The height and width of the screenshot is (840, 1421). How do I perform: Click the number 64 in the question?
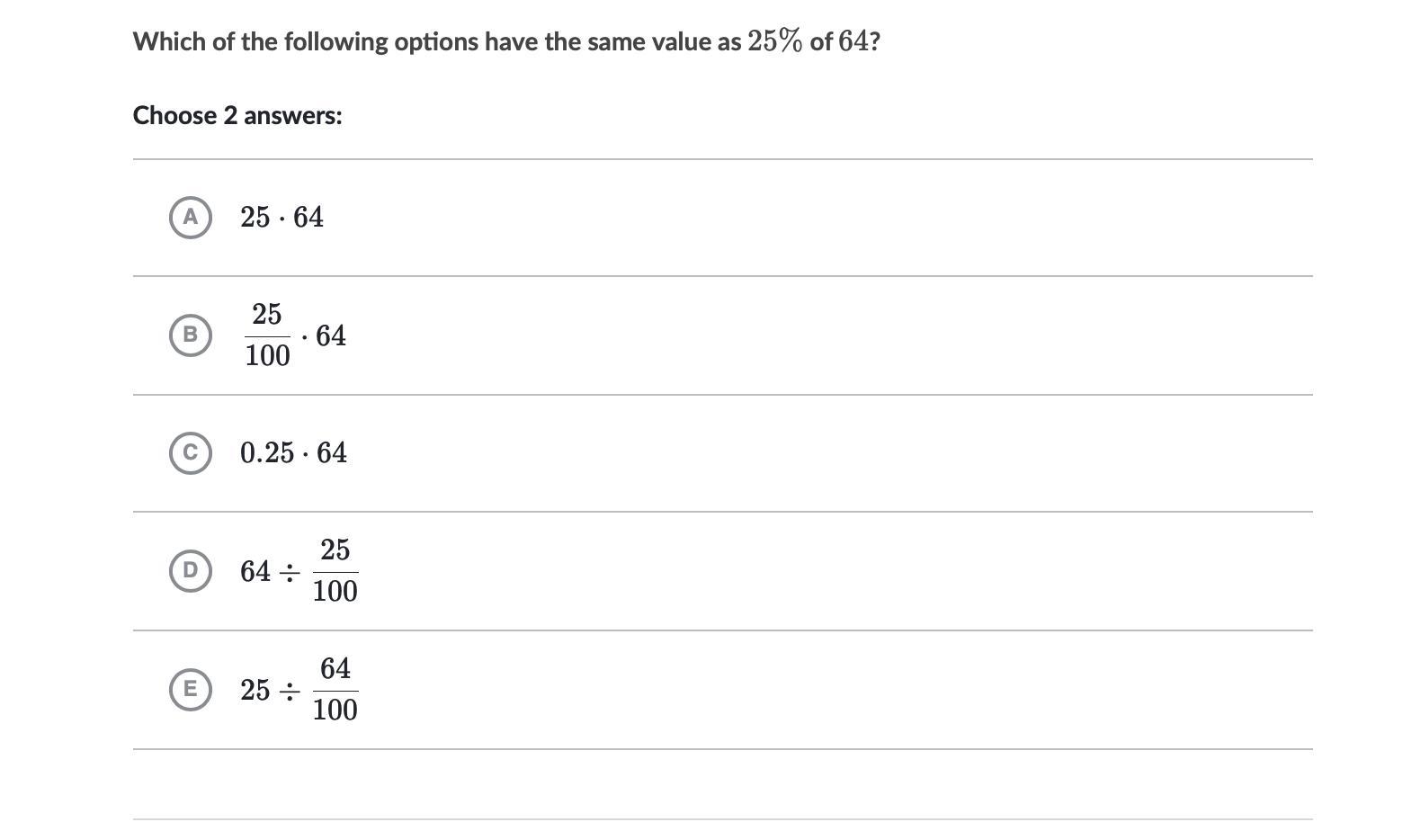tap(853, 41)
